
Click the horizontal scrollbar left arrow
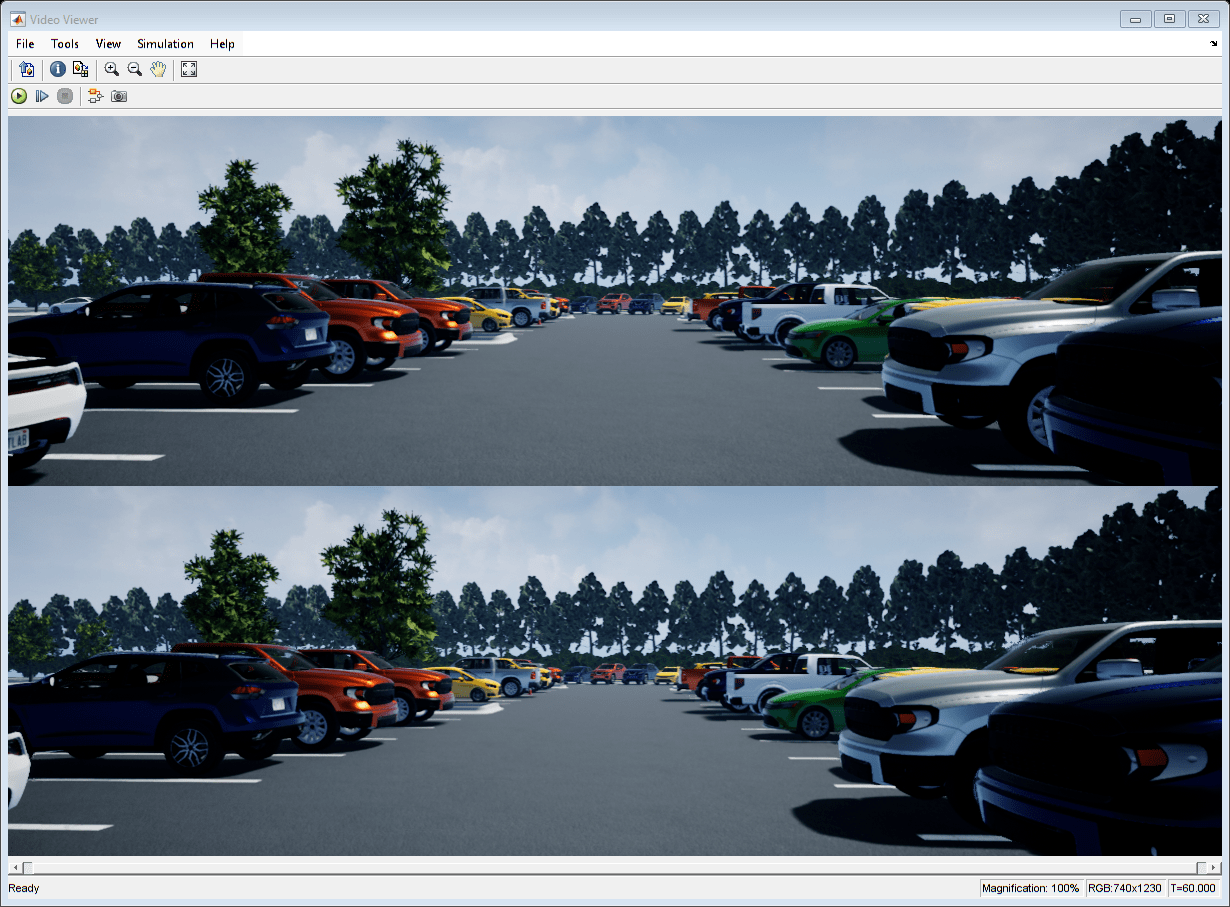coord(15,867)
